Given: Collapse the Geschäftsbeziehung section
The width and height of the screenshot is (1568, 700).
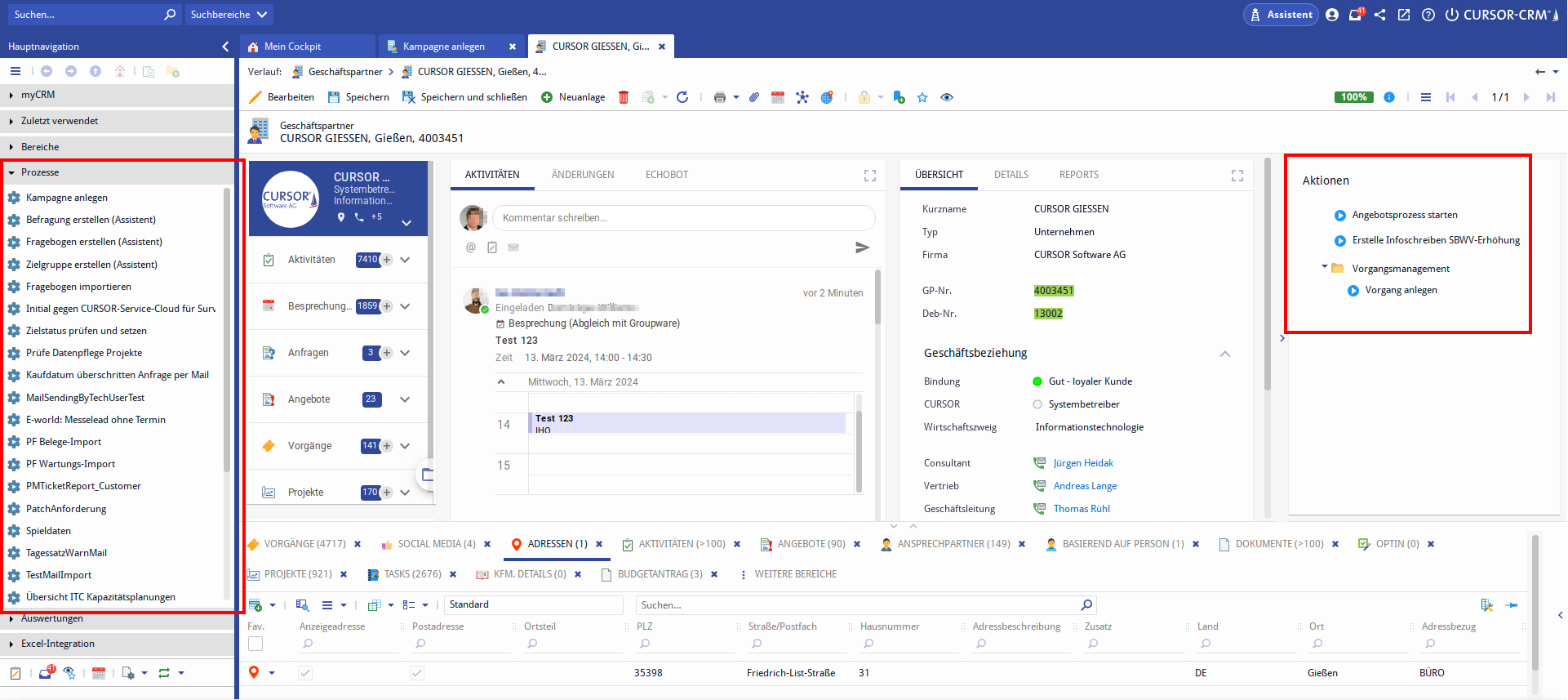Looking at the screenshot, I should click(1224, 354).
